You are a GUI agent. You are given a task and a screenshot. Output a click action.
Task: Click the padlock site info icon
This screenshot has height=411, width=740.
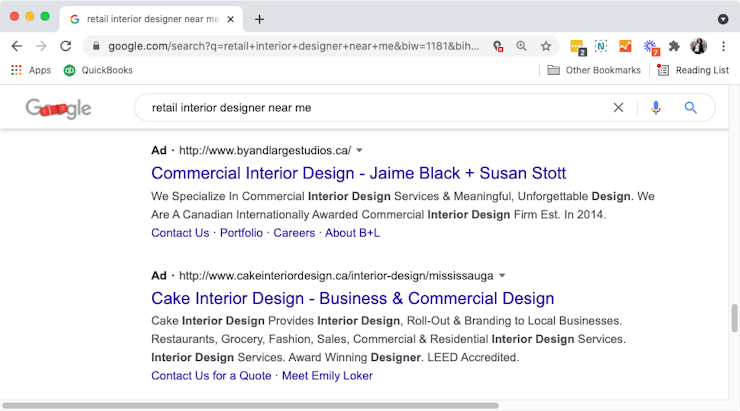coord(96,46)
